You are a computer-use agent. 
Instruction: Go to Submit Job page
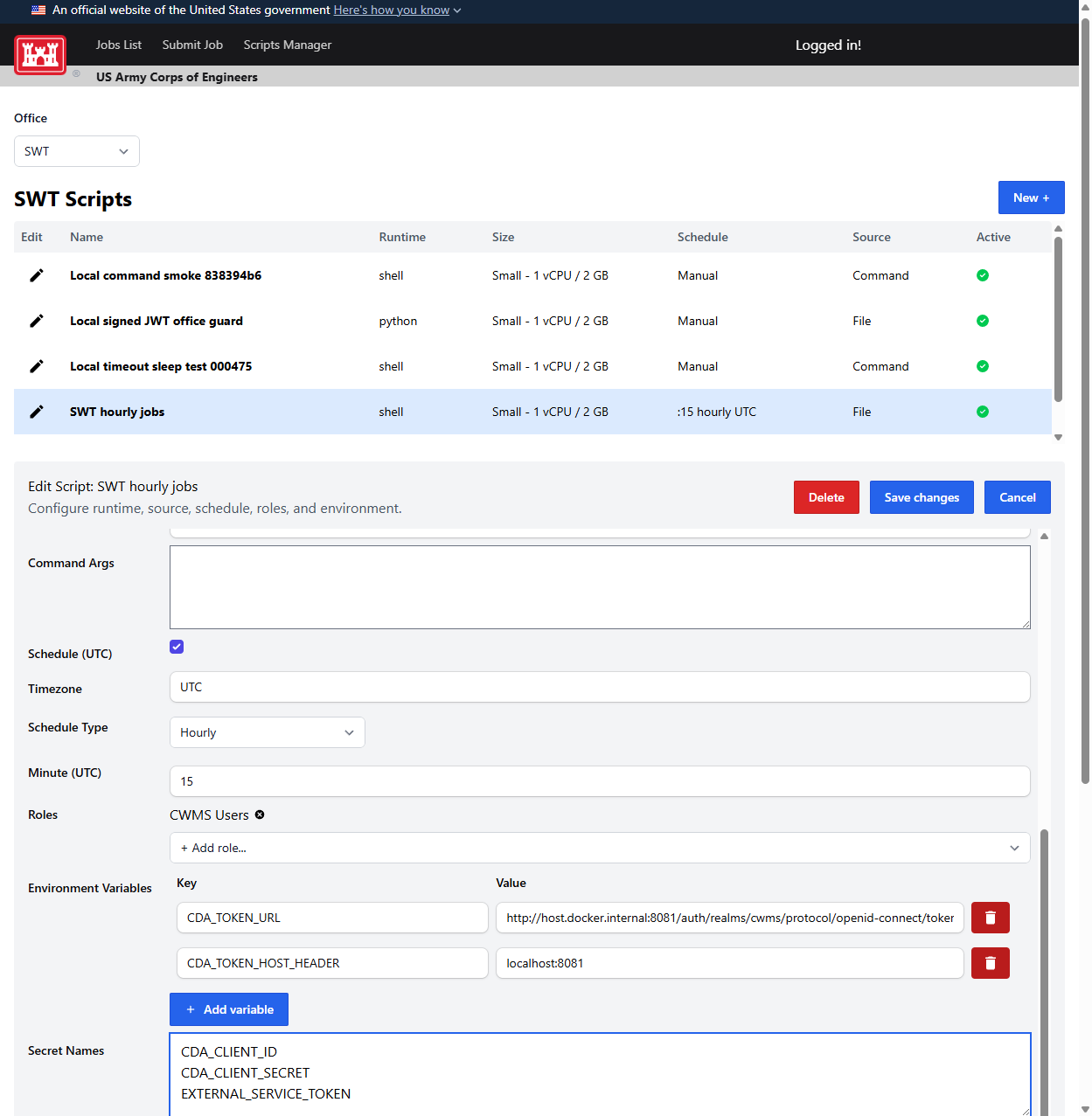coord(192,45)
